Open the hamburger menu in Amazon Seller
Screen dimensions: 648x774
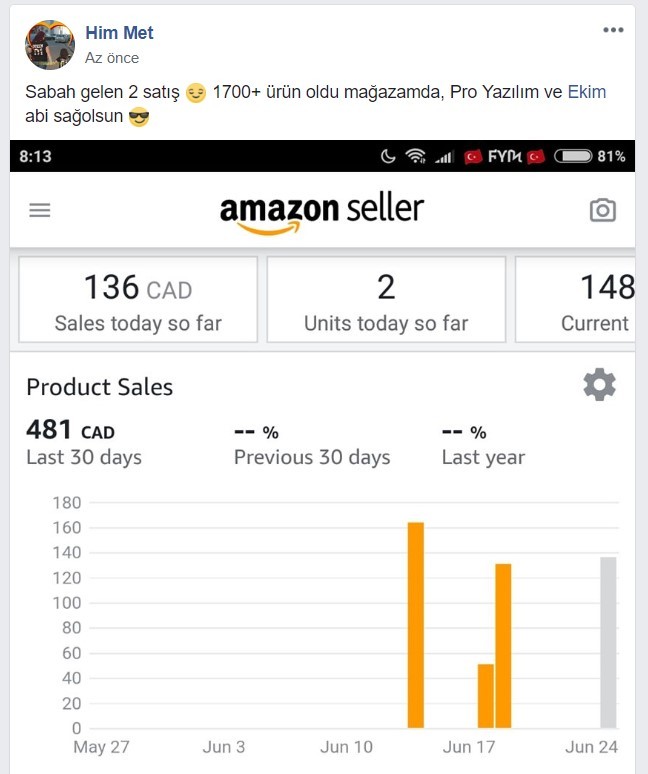click(x=39, y=210)
